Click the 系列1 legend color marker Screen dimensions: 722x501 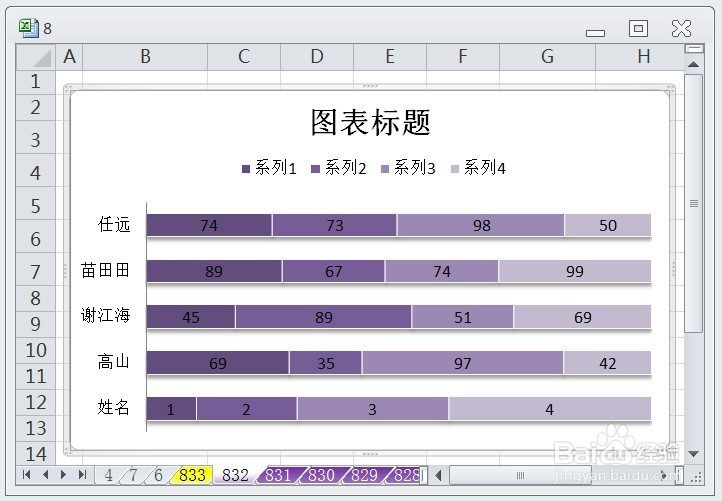tap(246, 169)
